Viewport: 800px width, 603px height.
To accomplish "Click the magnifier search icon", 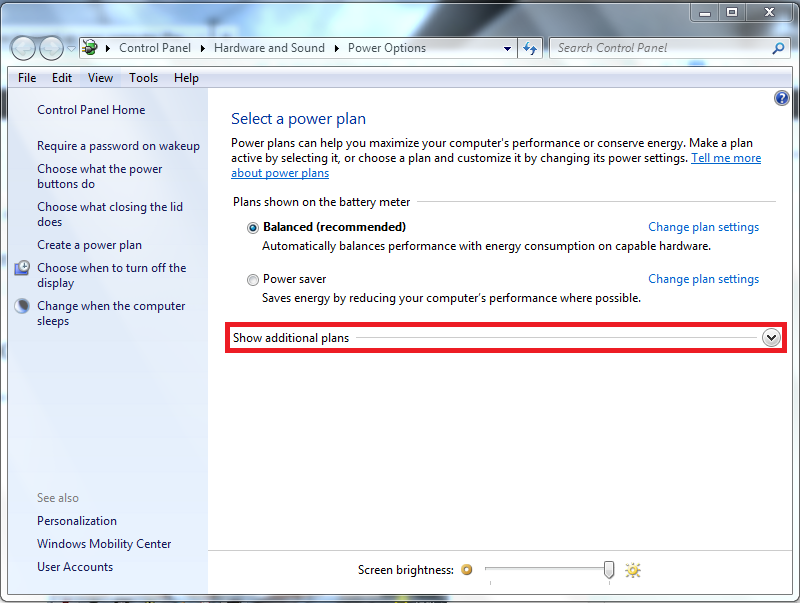I will click(779, 48).
